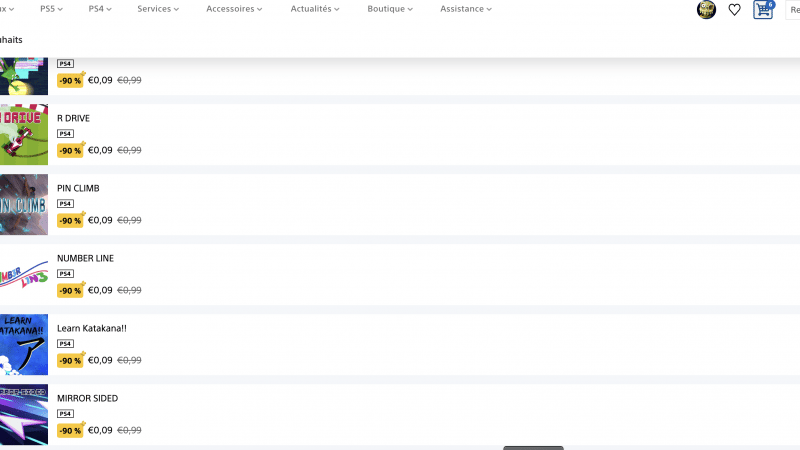Click the -90 % discount badge for NUMBER LINE
Screen dimensions: 800x450
click(70, 290)
